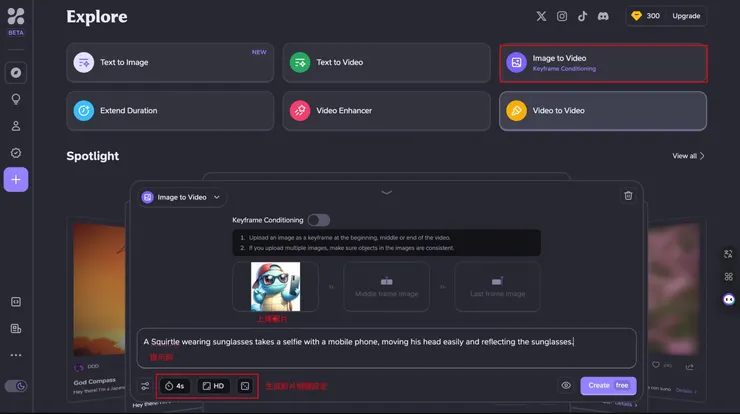Toggle Keyframe Conditioning switch

319,220
